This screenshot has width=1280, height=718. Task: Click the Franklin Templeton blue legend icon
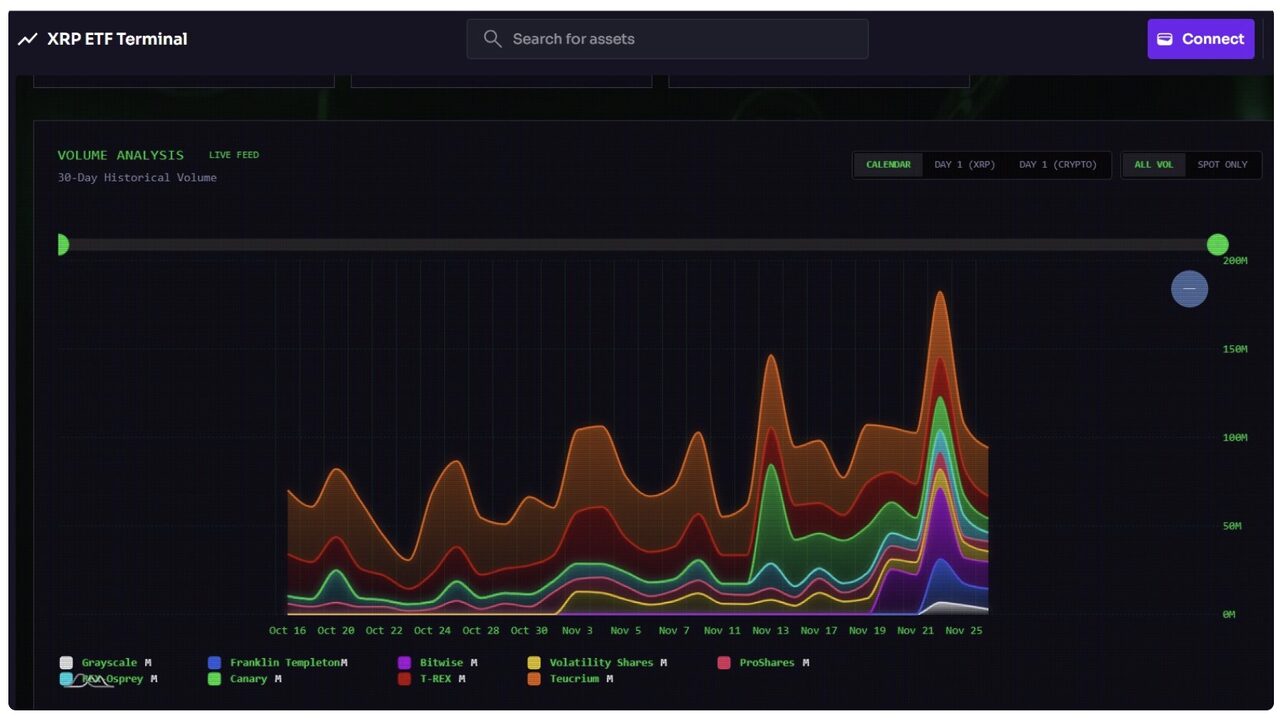214,663
